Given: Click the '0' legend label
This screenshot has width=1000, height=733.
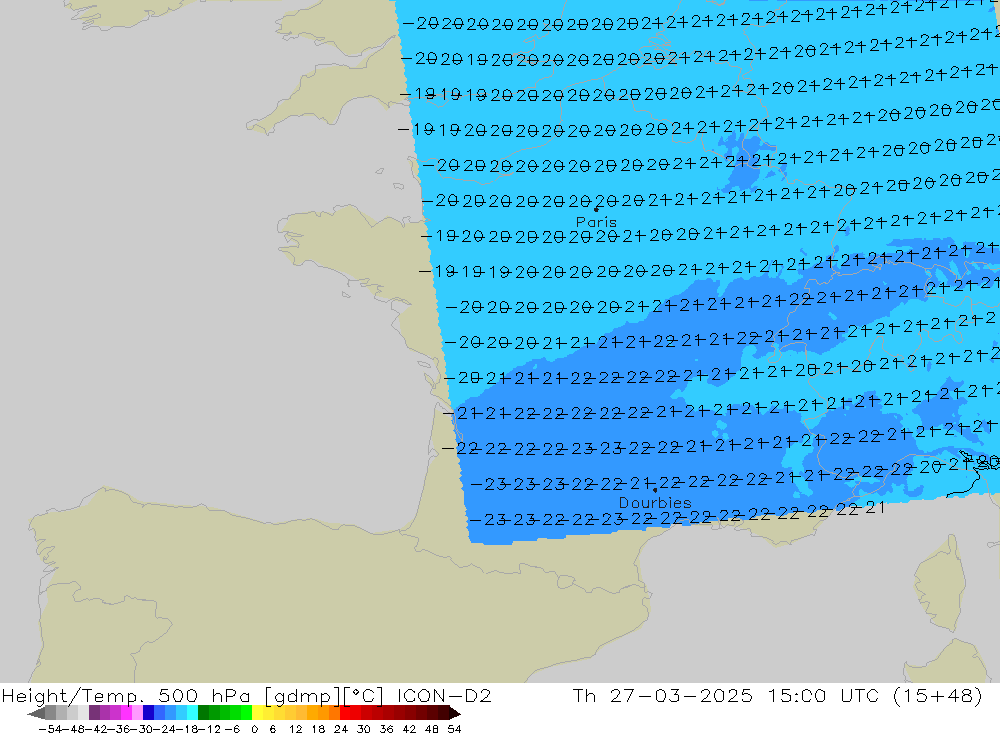Looking at the screenshot, I should click(254, 729).
